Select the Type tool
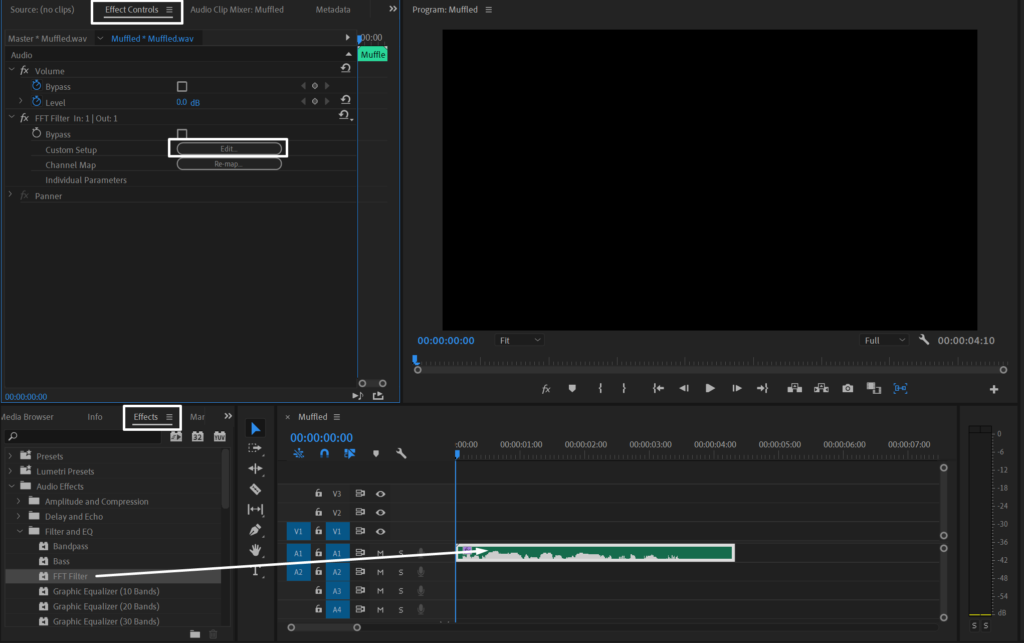1024x643 pixels. (255, 571)
